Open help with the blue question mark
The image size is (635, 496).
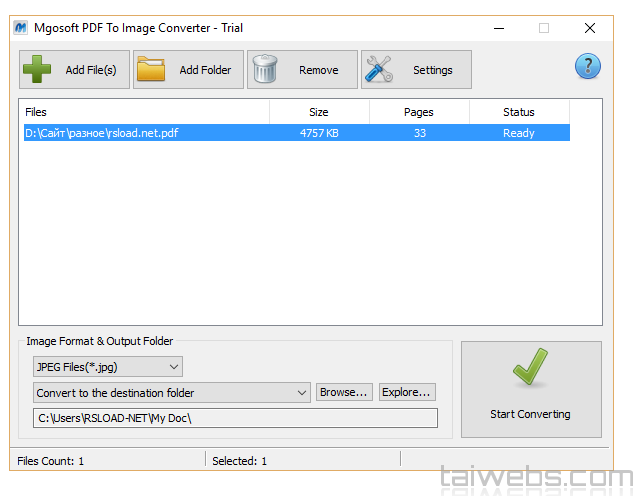tap(587, 67)
